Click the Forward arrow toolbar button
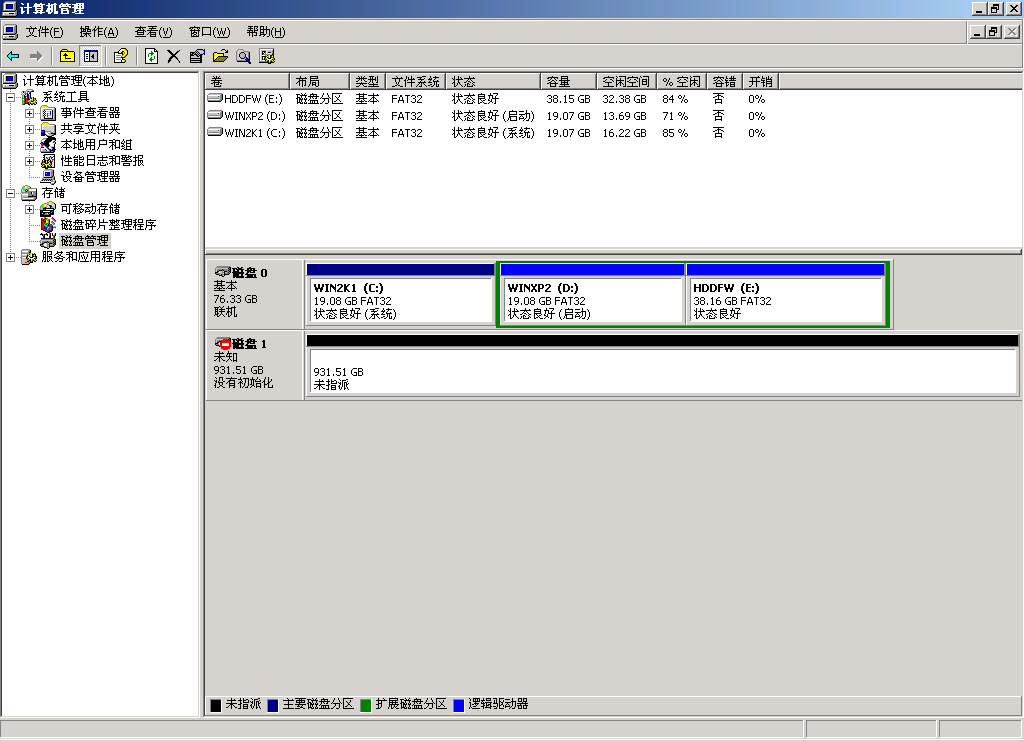 click(x=36, y=56)
